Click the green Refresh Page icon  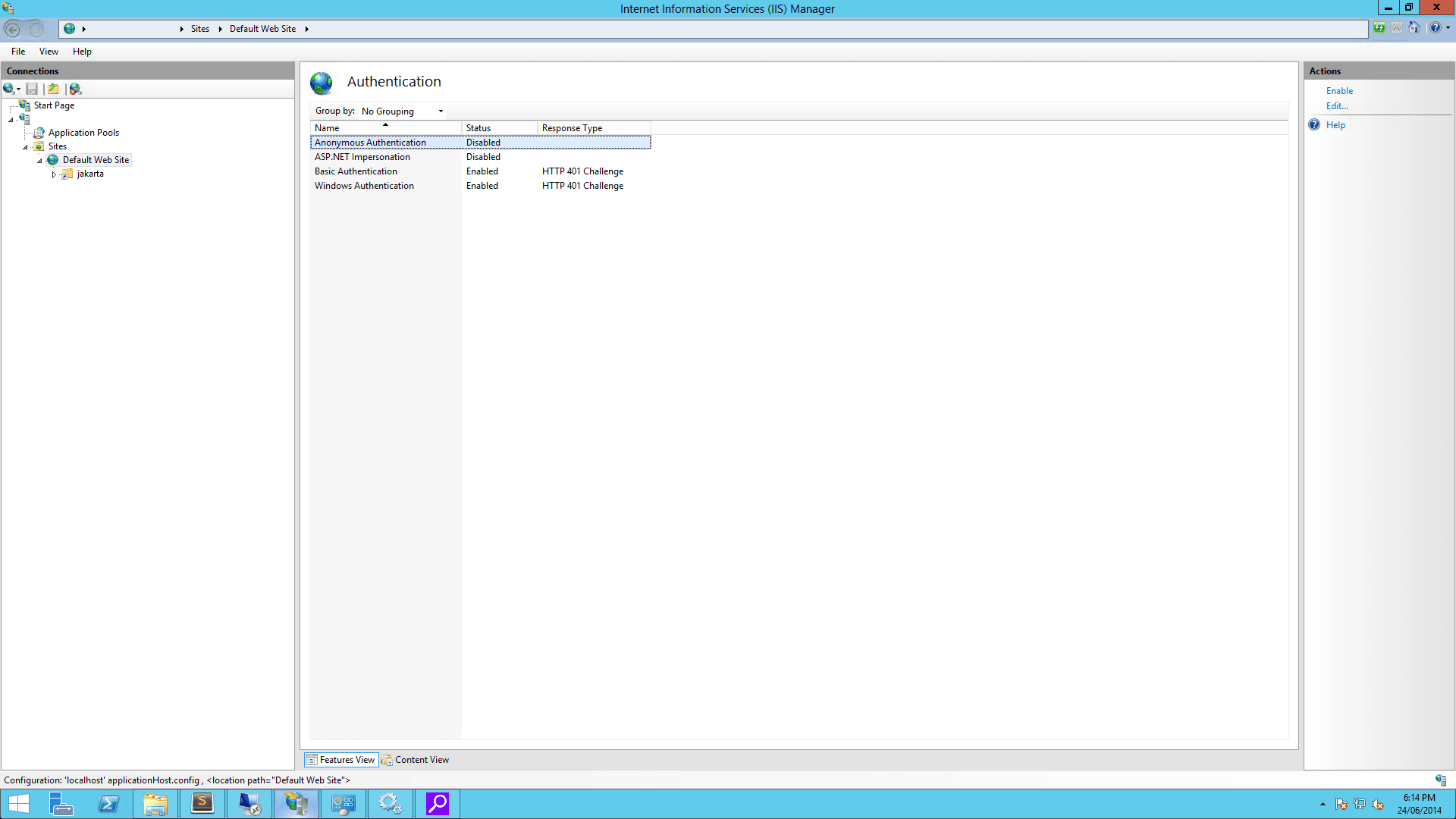[1379, 28]
